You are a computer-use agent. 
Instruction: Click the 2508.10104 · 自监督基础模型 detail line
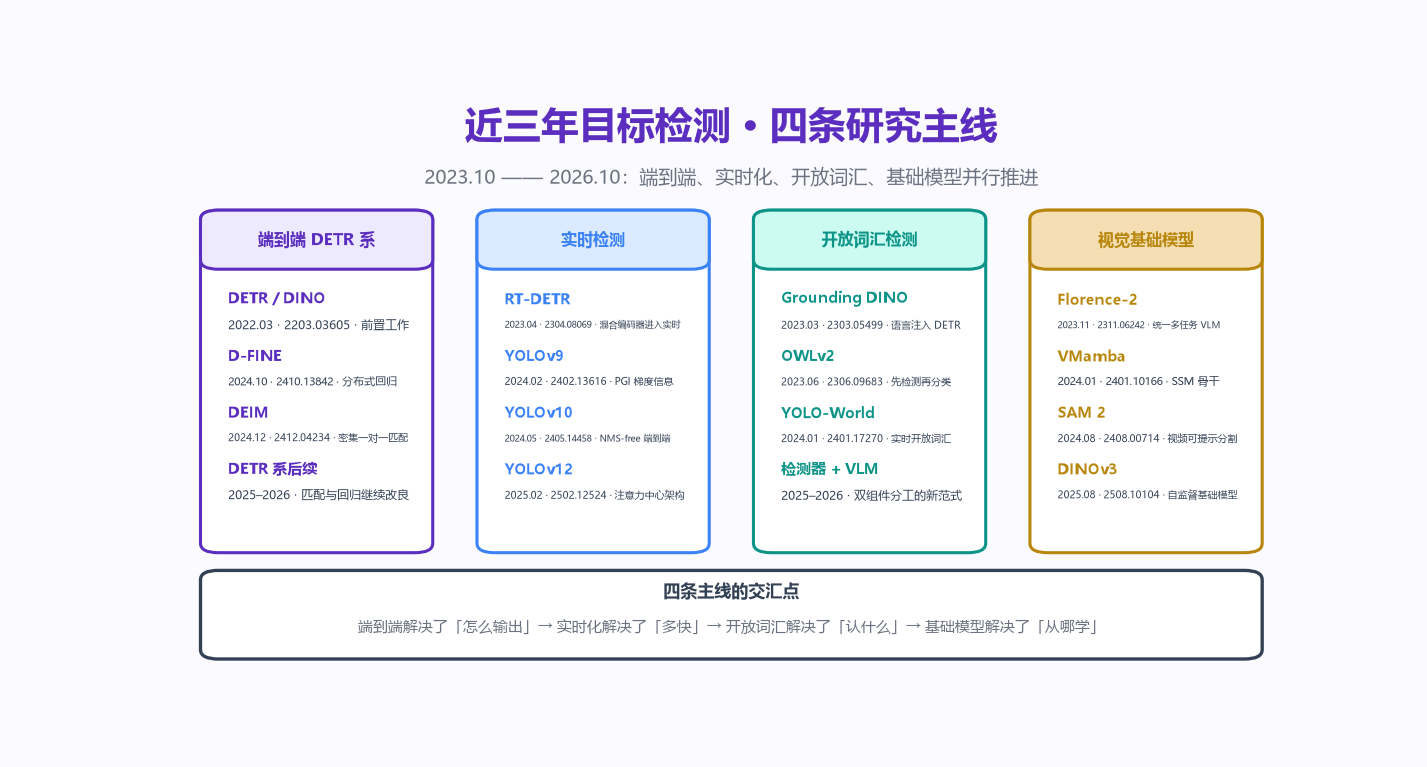[x=1147, y=495]
